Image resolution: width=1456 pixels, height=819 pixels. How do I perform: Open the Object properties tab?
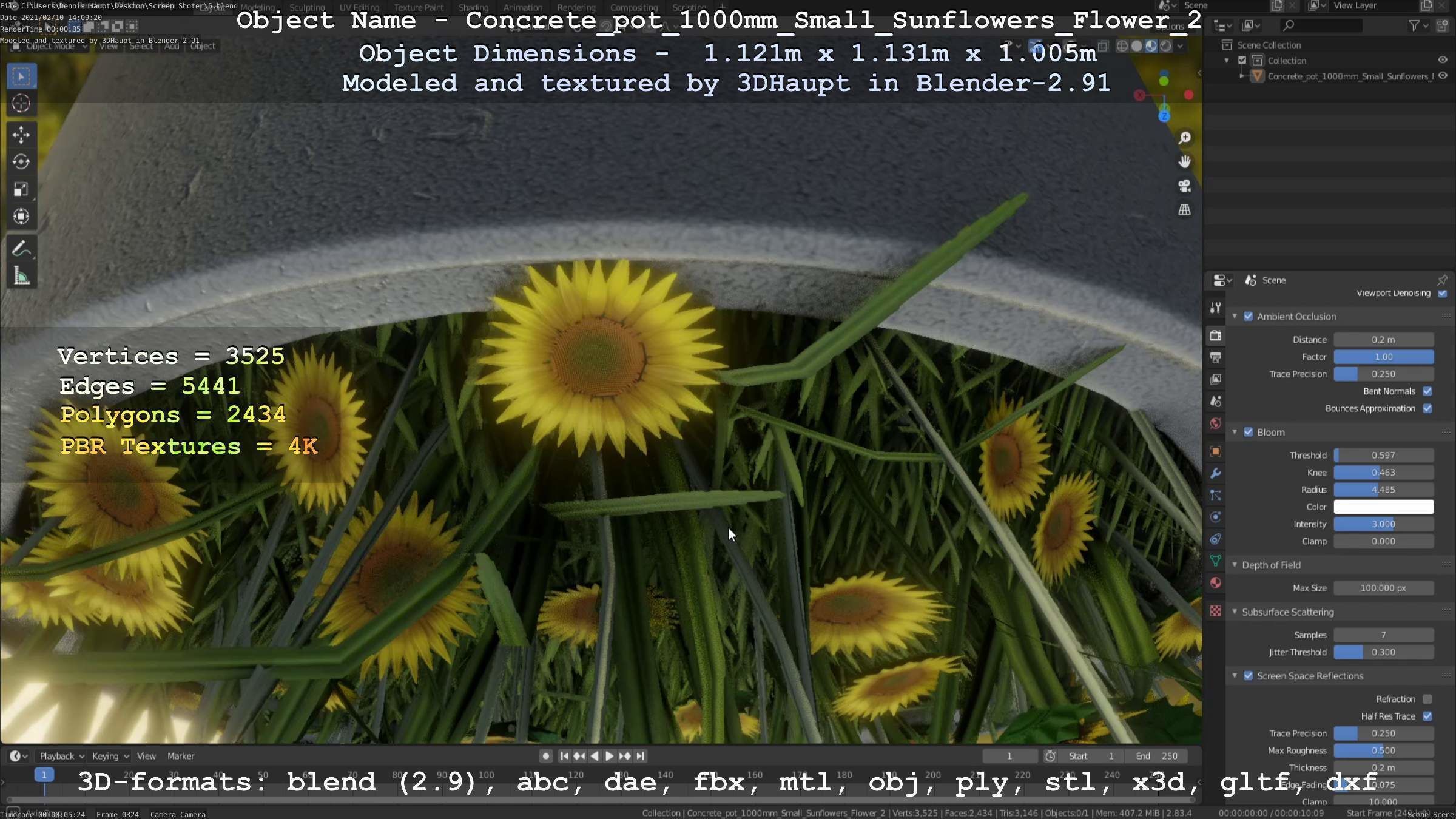point(1216,451)
